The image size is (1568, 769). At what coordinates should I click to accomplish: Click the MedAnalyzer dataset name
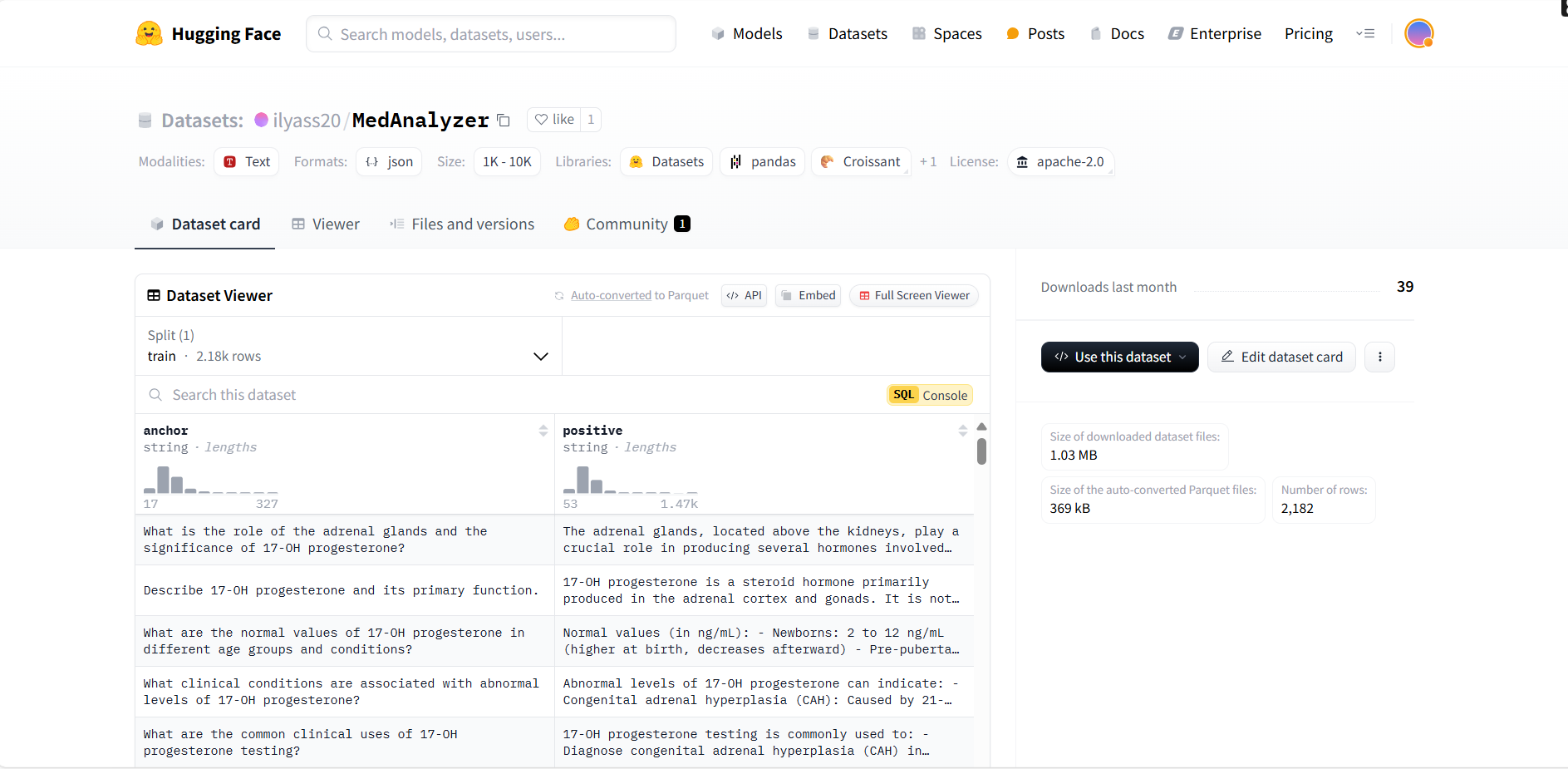[420, 120]
